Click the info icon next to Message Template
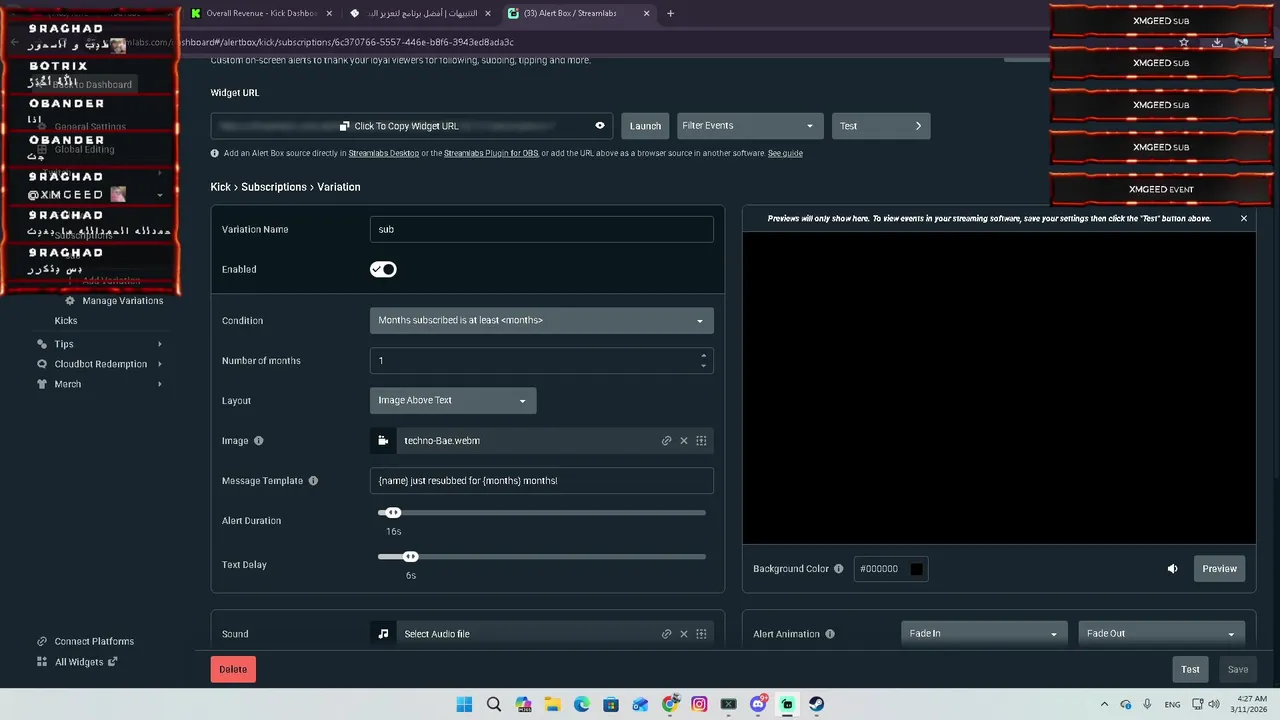The width and height of the screenshot is (1280, 720). point(313,481)
